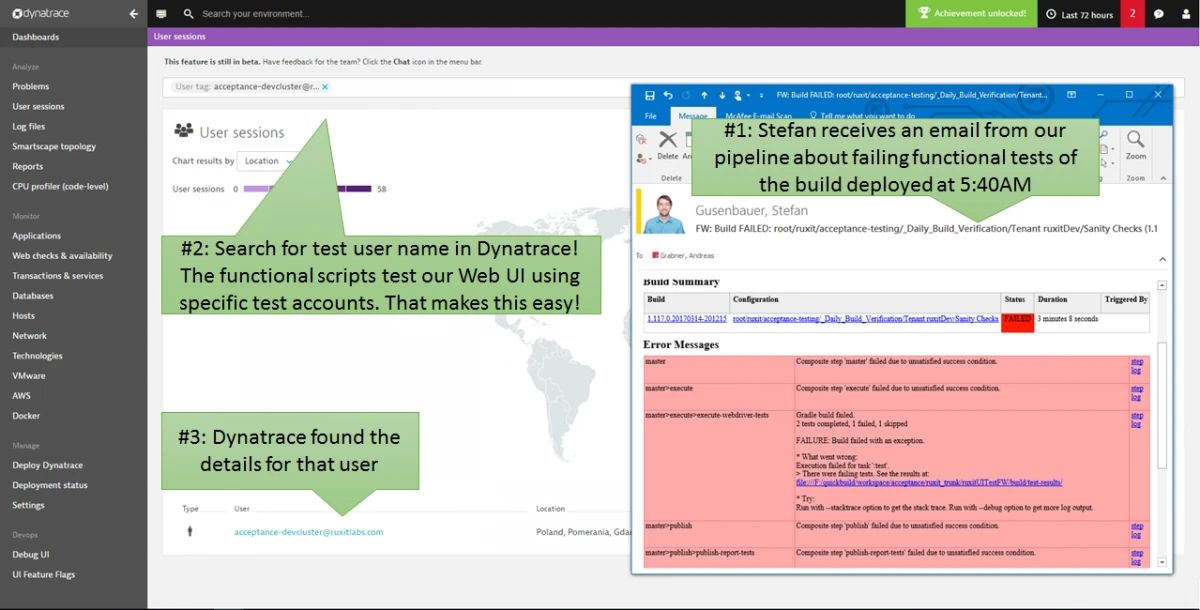Dismiss the Achievement unlocked notification
Viewport: 1200px width, 610px height.
pyautogui.click(x=970, y=14)
